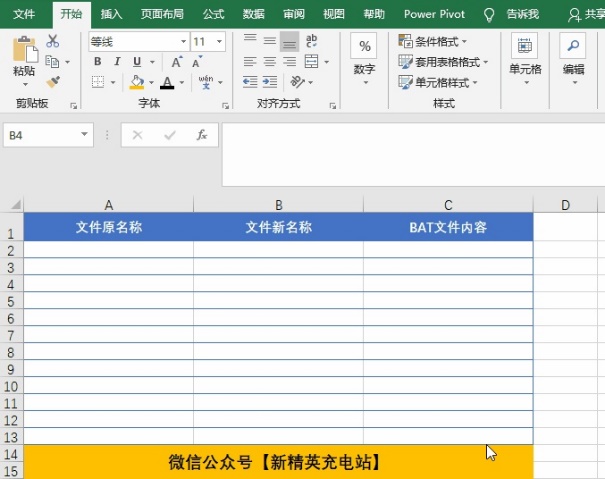Align cell text left
This screenshot has width=605, height=479.
click(250, 61)
